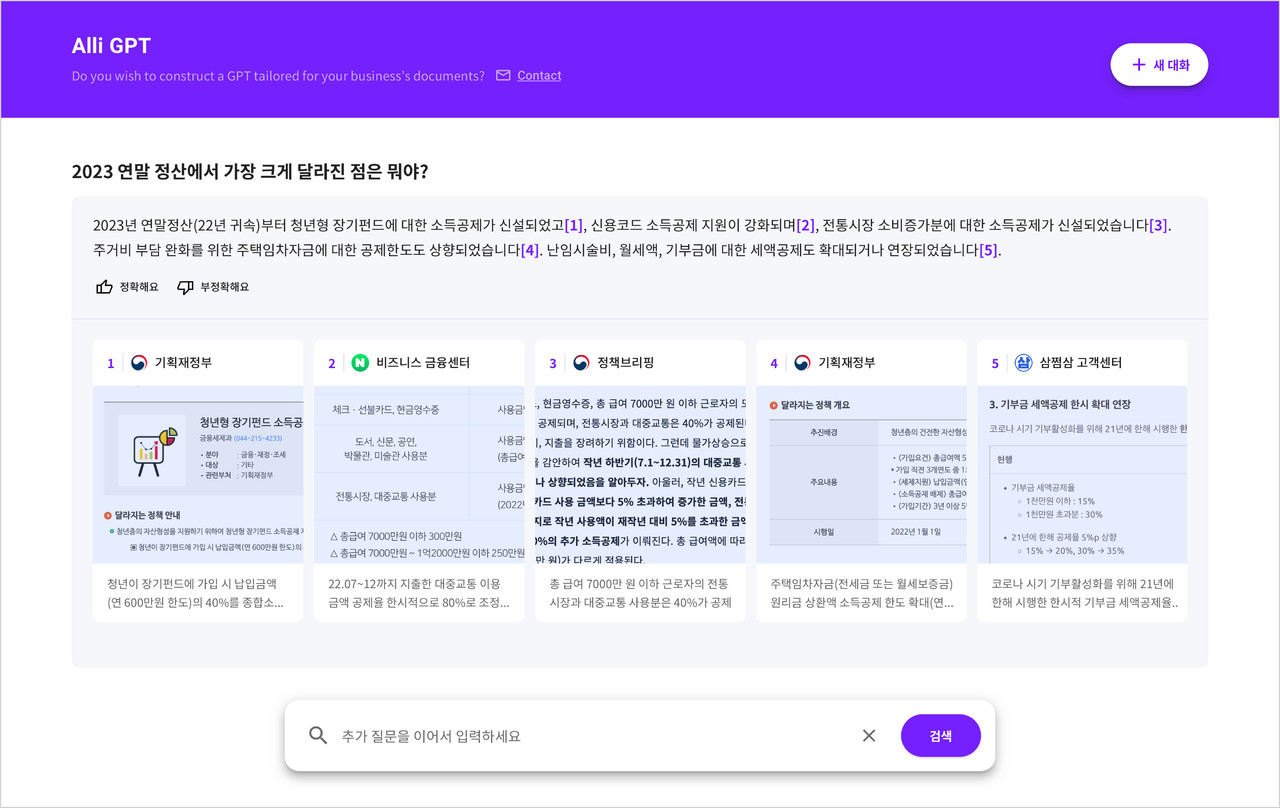
Task: Clear the search field with the X icon
Action: pos(868,735)
